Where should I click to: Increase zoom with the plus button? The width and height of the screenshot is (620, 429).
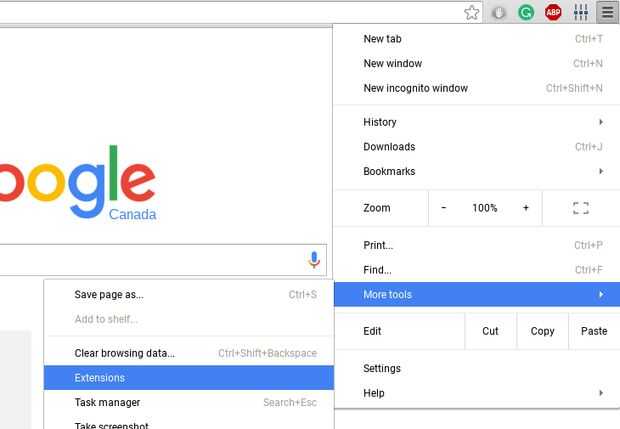point(526,208)
